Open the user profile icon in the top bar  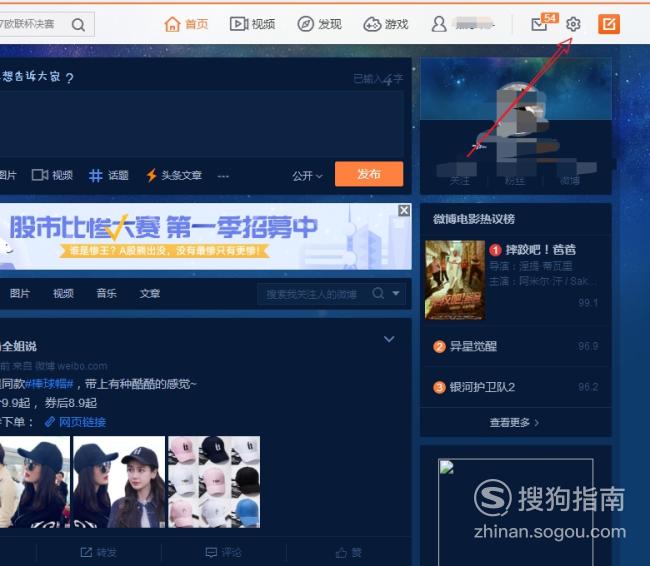(x=439, y=24)
